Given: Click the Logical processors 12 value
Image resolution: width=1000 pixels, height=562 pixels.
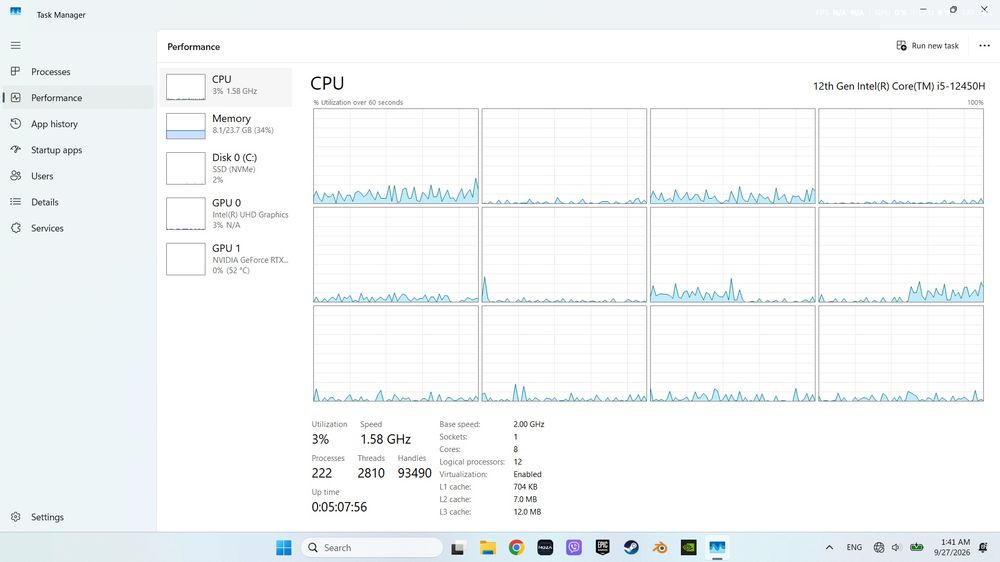Looking at the screenshot, I should click(x=517, y=461).
